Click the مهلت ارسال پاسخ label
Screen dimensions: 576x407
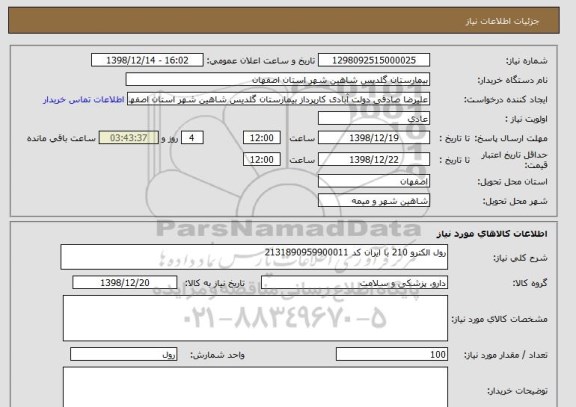point(511,138)
